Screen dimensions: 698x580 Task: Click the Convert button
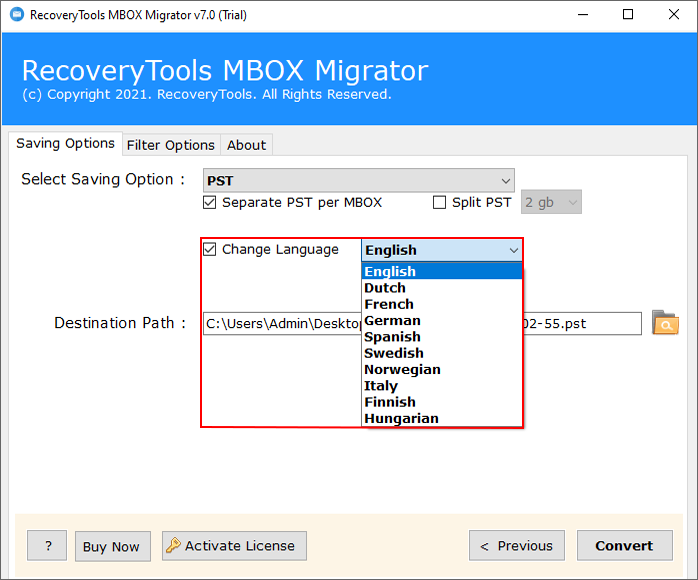point(625,545)
